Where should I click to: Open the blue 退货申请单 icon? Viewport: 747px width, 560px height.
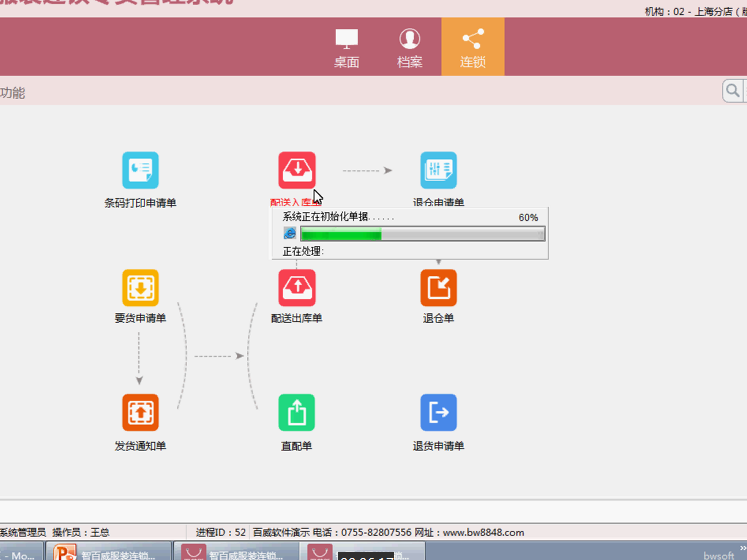(438, 412)
